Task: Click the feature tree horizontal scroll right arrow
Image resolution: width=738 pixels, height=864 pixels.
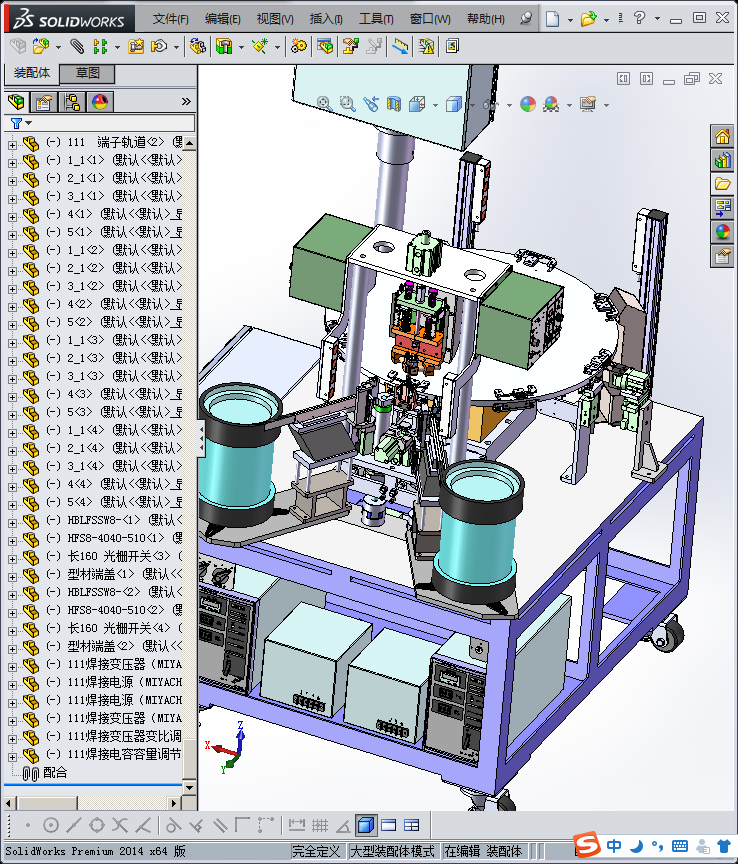Action: 174,803
